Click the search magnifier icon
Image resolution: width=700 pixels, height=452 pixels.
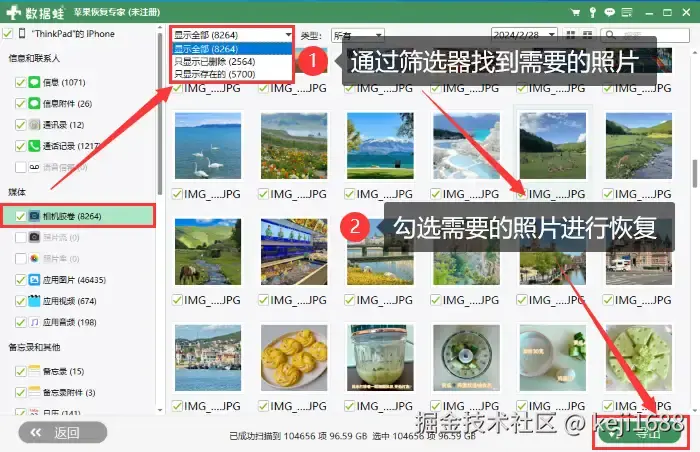[x=611, y=35]
